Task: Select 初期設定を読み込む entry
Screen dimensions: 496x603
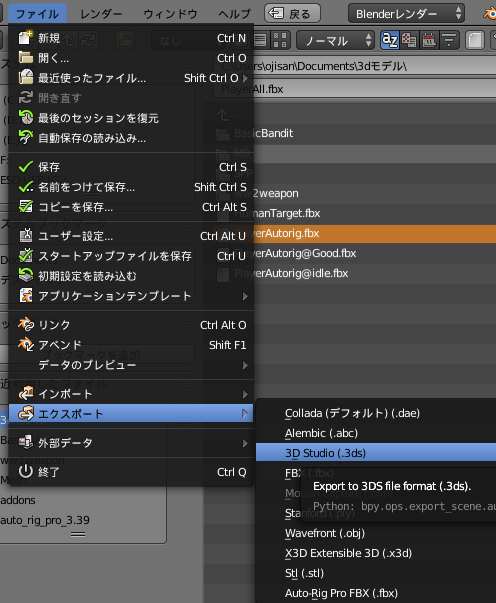Action: pyautogui.click(x=131, y=276)
